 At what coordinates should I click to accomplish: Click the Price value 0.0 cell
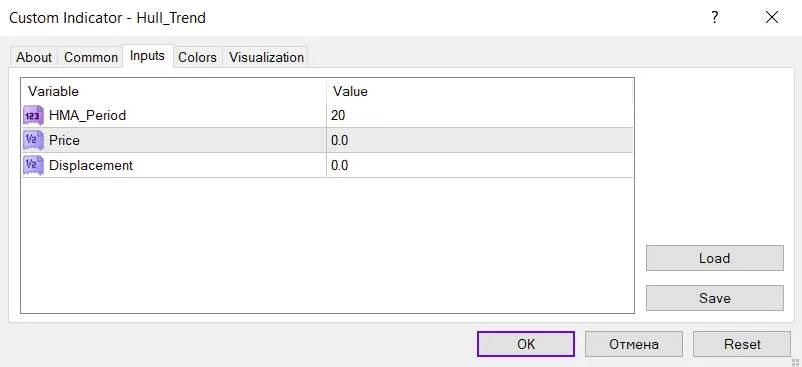(x=480, y=140)
